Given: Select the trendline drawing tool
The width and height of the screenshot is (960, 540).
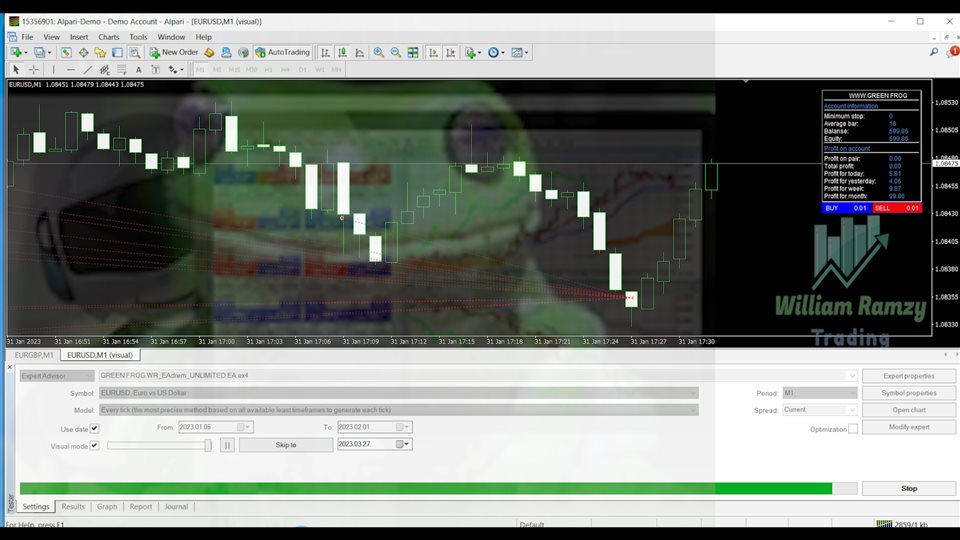Looking at the screenshot, I should [x=88, y=70].
